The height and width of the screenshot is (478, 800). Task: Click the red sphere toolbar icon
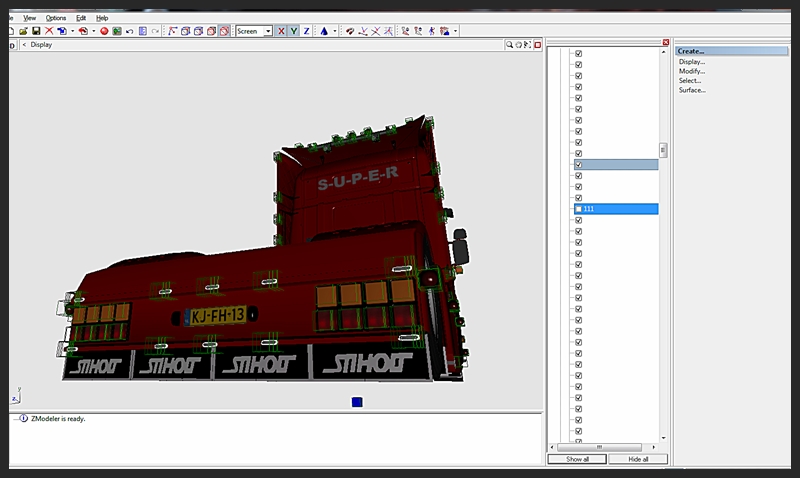(104, 31)
